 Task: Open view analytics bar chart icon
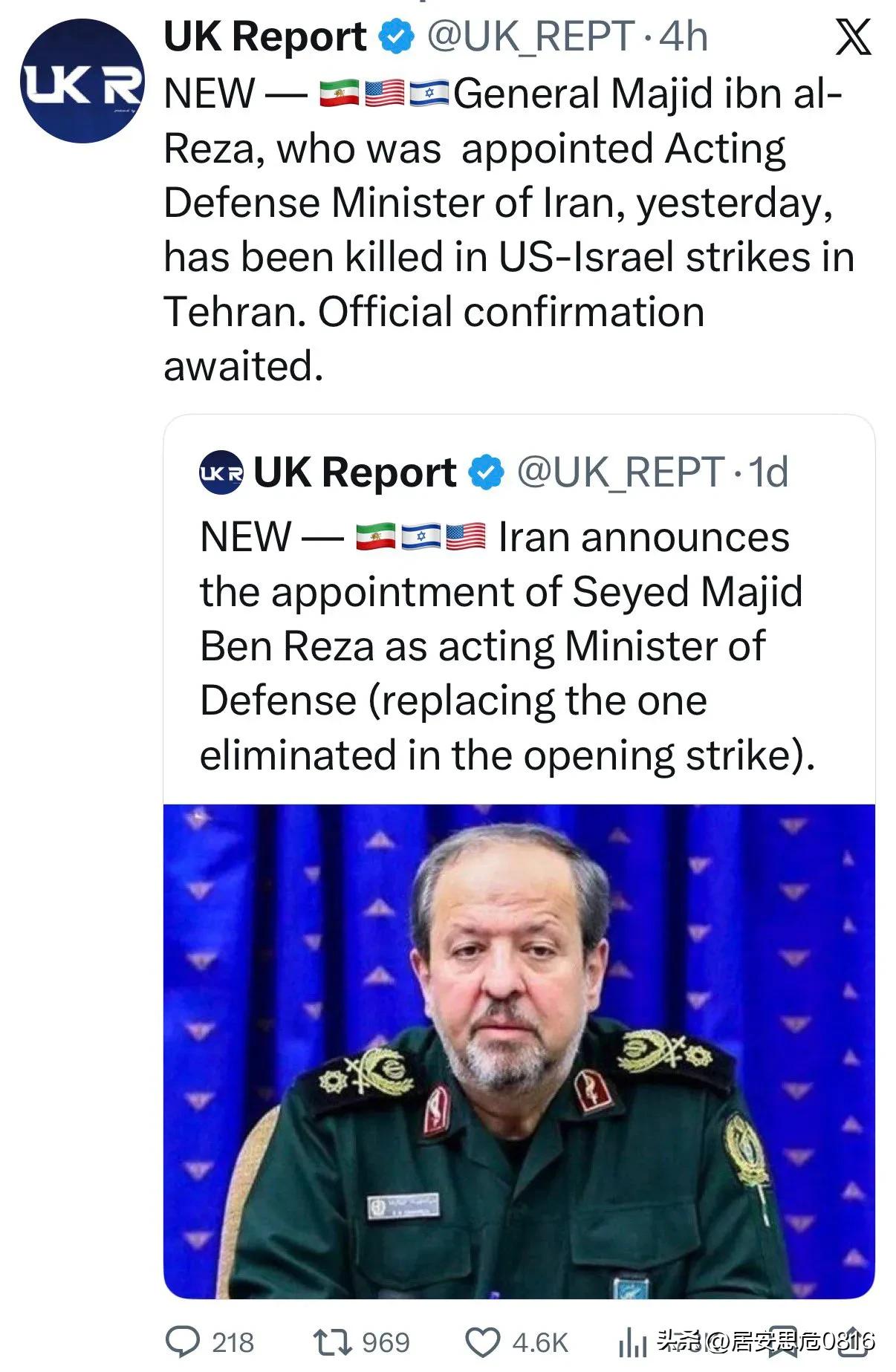click(x=632, y=1342)
